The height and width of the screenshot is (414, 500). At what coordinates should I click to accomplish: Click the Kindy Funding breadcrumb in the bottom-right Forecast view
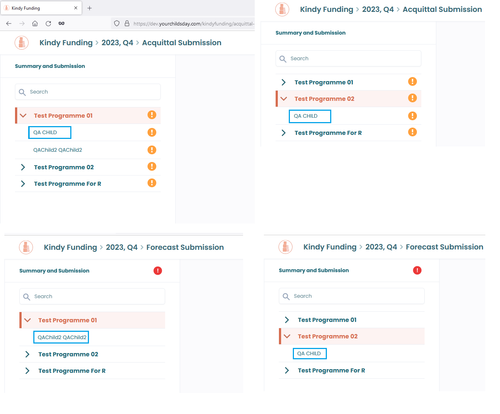pos(330,247)
